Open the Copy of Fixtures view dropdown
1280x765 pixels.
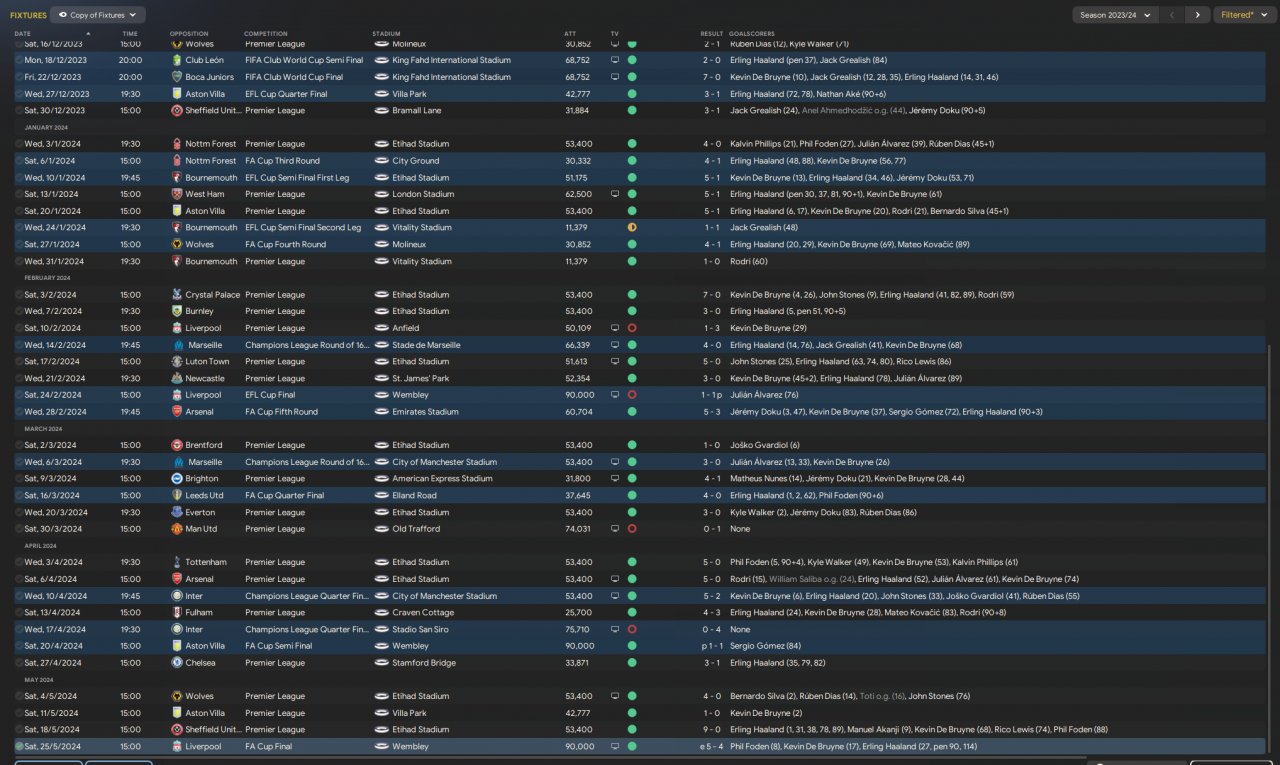97,15
